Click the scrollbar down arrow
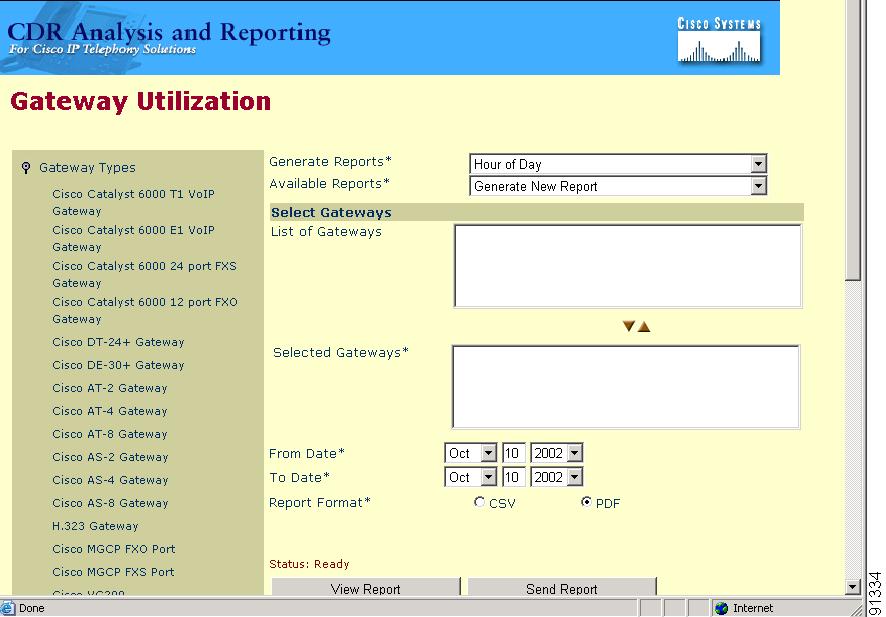886x617 pixels. [x=853, y=588]
